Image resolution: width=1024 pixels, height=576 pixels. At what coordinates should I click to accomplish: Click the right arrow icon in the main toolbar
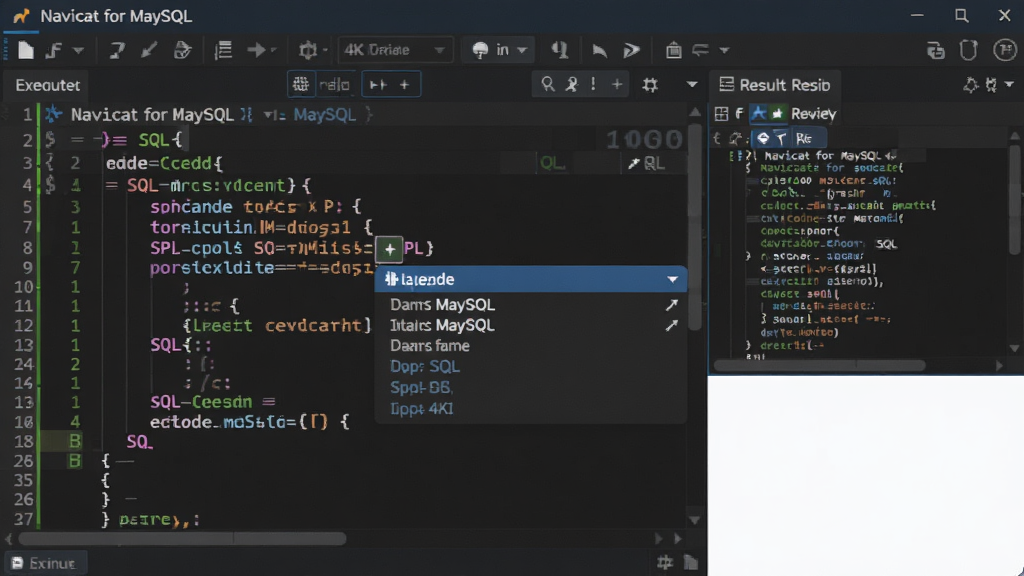point(256,50)
